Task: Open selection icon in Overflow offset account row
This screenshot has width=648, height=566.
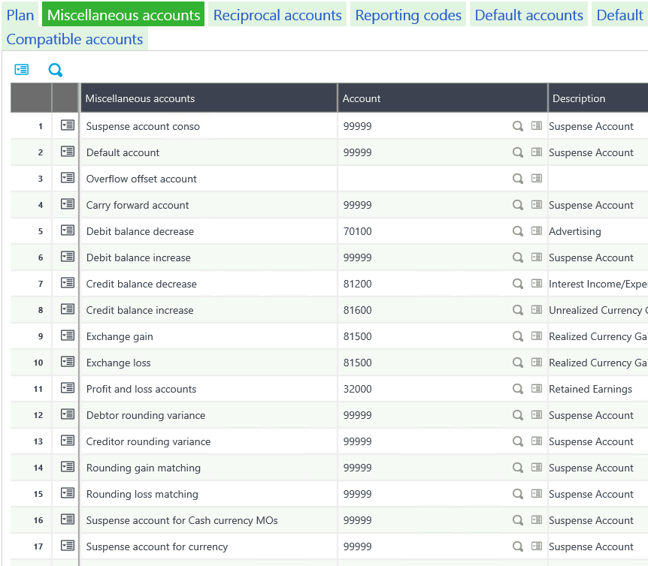Action: [536, 179]
